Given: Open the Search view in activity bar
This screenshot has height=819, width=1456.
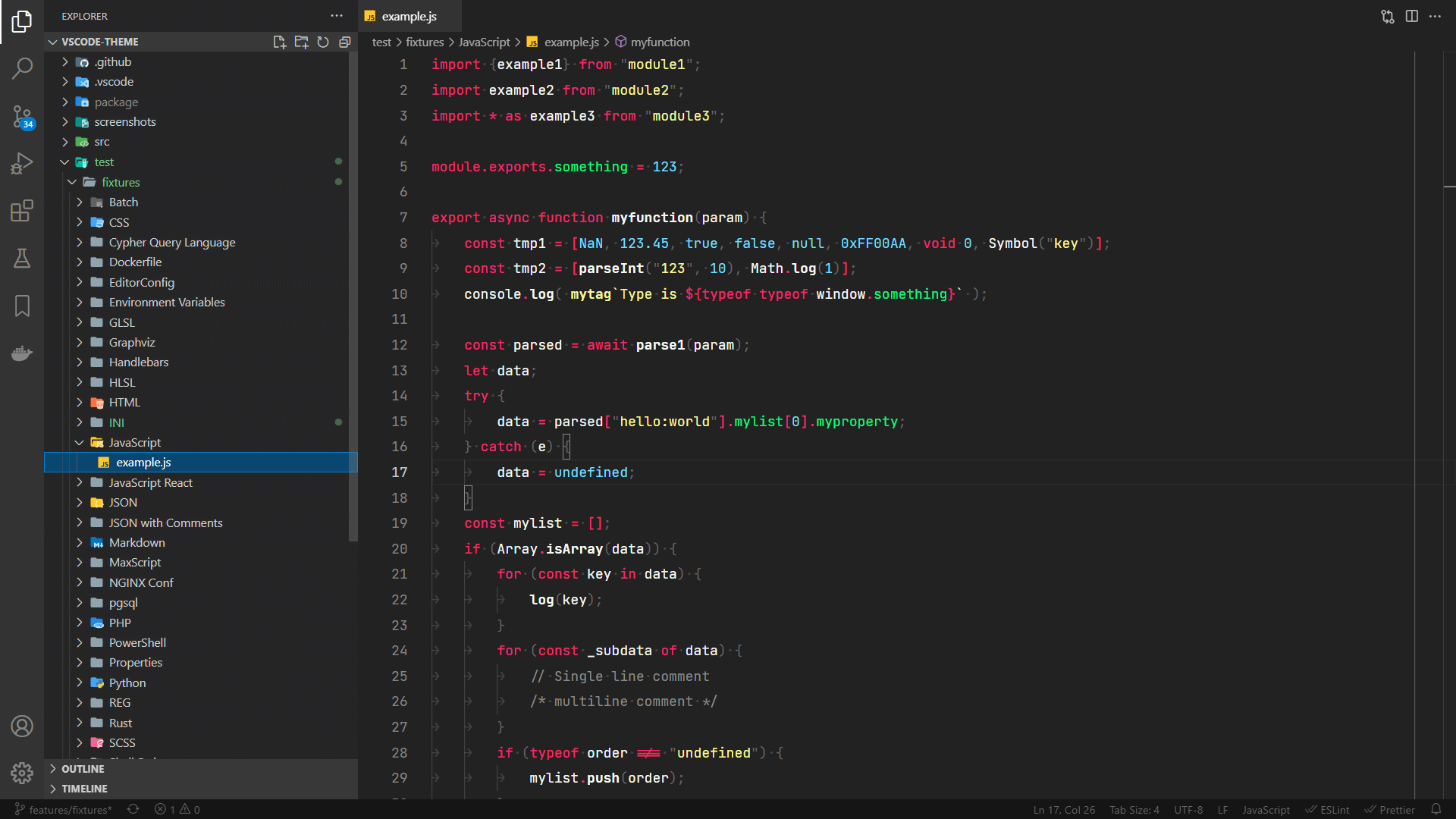Looking at the screenshot, I should point(22,68).
